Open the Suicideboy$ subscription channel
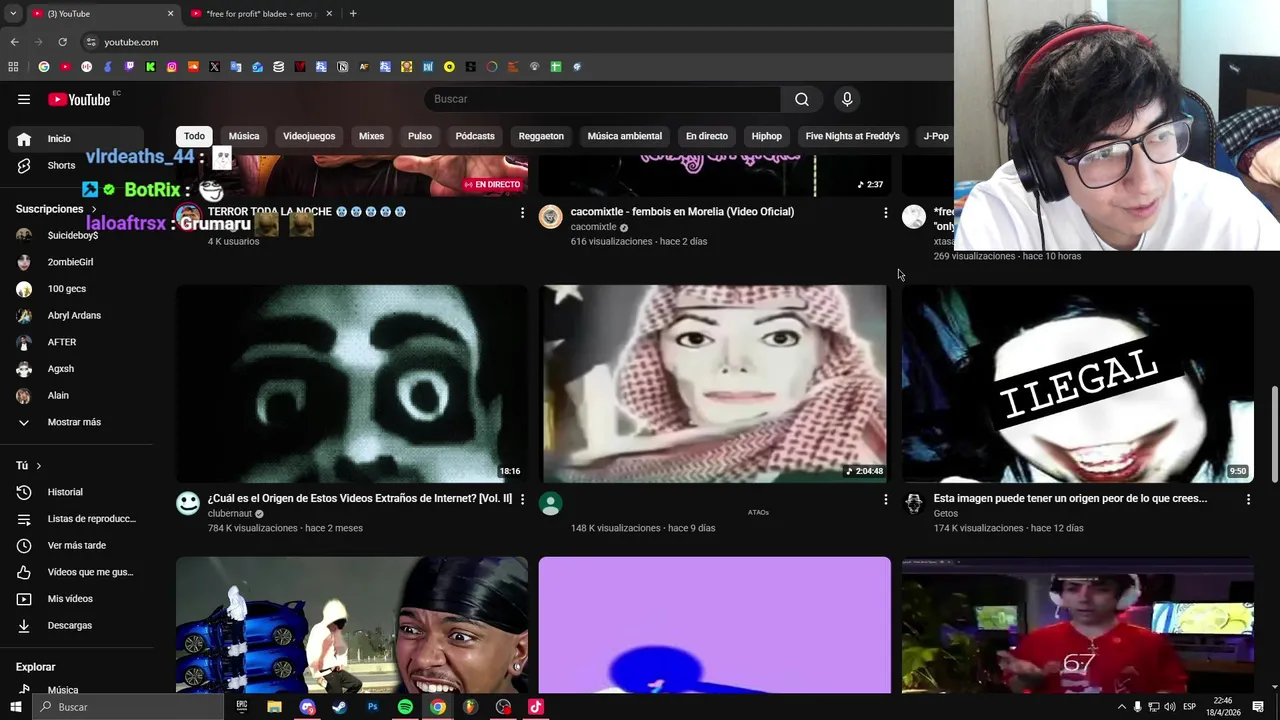This screenshot has width=1280, height=720. point(76,235)
